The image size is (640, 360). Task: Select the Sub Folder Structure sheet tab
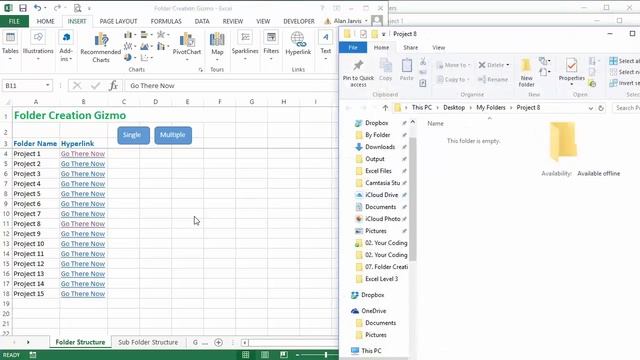[x=148, y=342]
